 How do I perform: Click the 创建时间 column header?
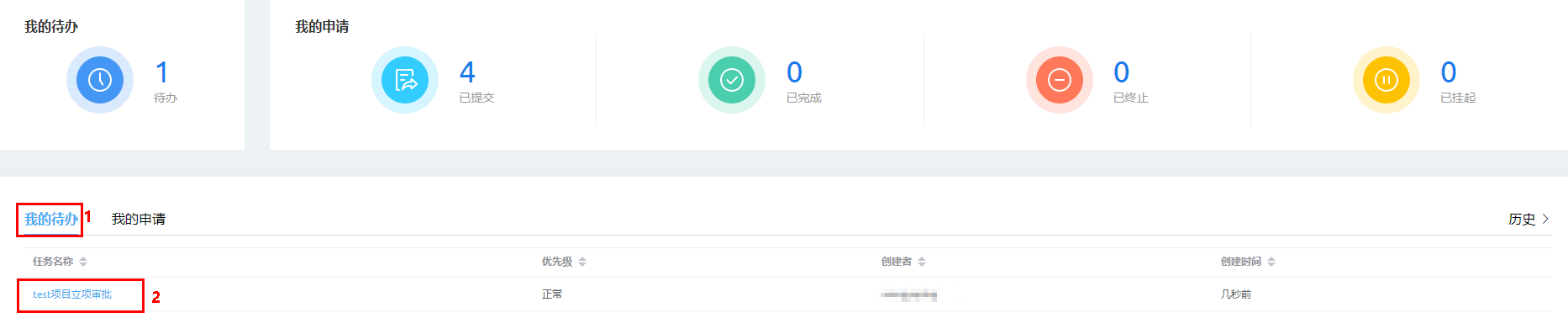click(x=1241, y=262)
